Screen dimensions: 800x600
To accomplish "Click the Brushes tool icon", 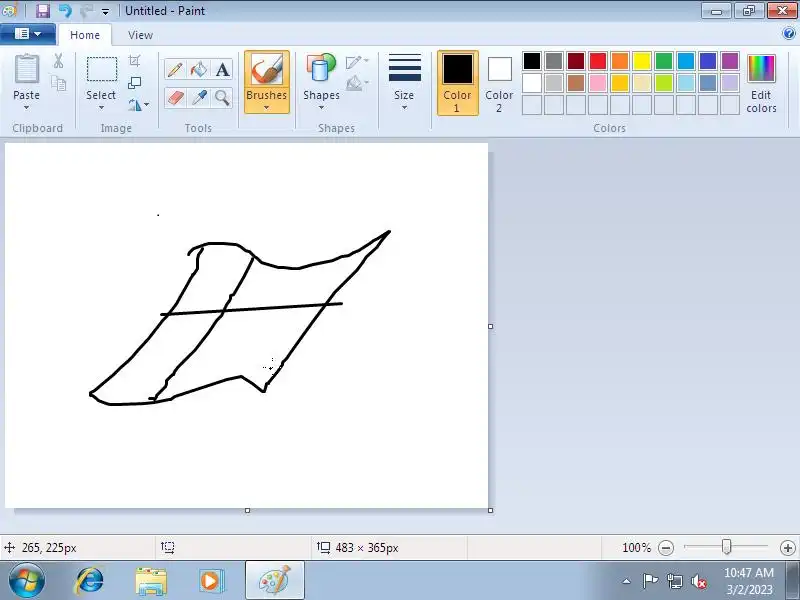I will (x=266, y=70).
